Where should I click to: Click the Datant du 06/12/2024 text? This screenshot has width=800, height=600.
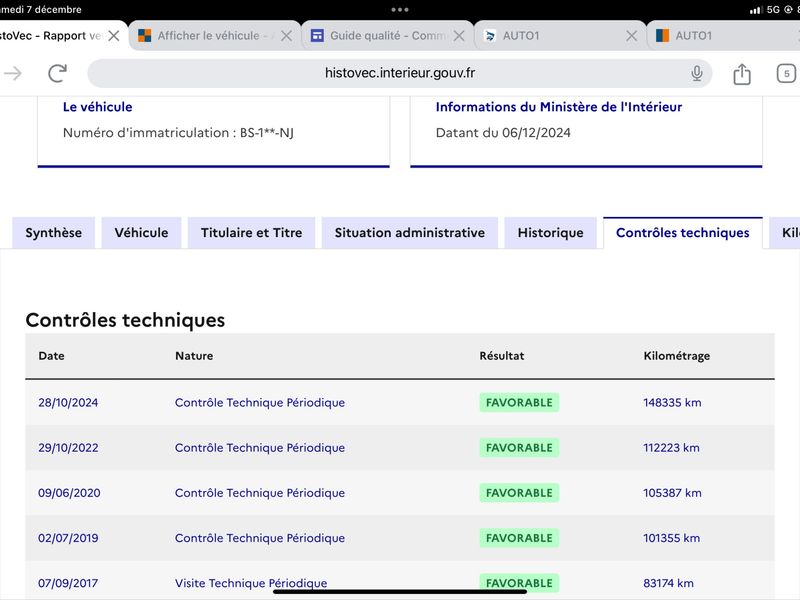[503, 133]
